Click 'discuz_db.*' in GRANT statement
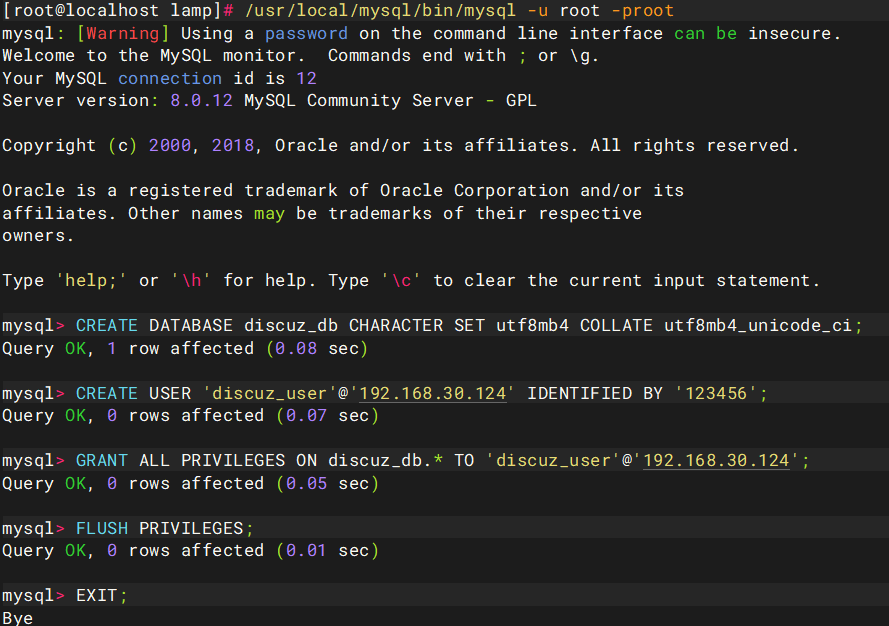889x626 pixels. (385, 460)
